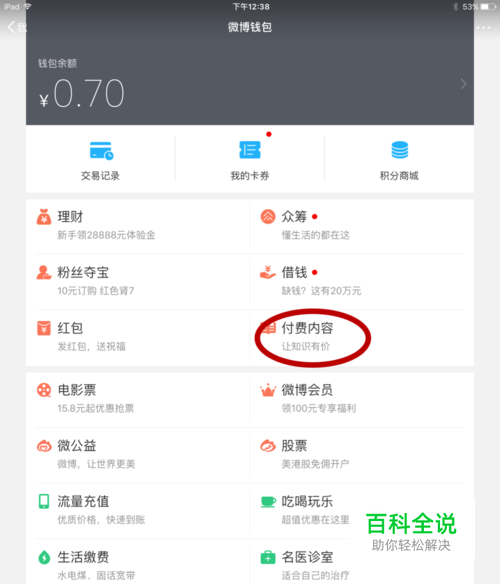Go back to 我 page
Screen dimensions: 500x584
pyautogui.click(x=17, y=27)
